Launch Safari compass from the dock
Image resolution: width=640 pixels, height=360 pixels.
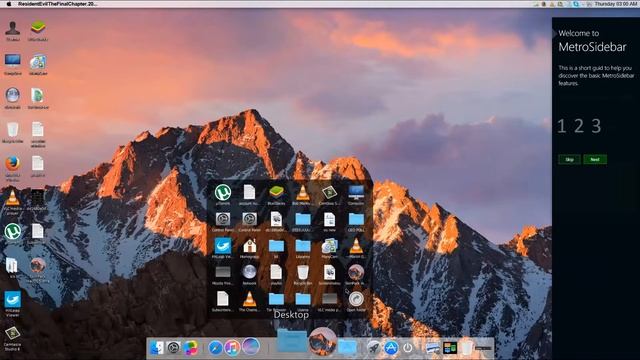tap(215, 348)
